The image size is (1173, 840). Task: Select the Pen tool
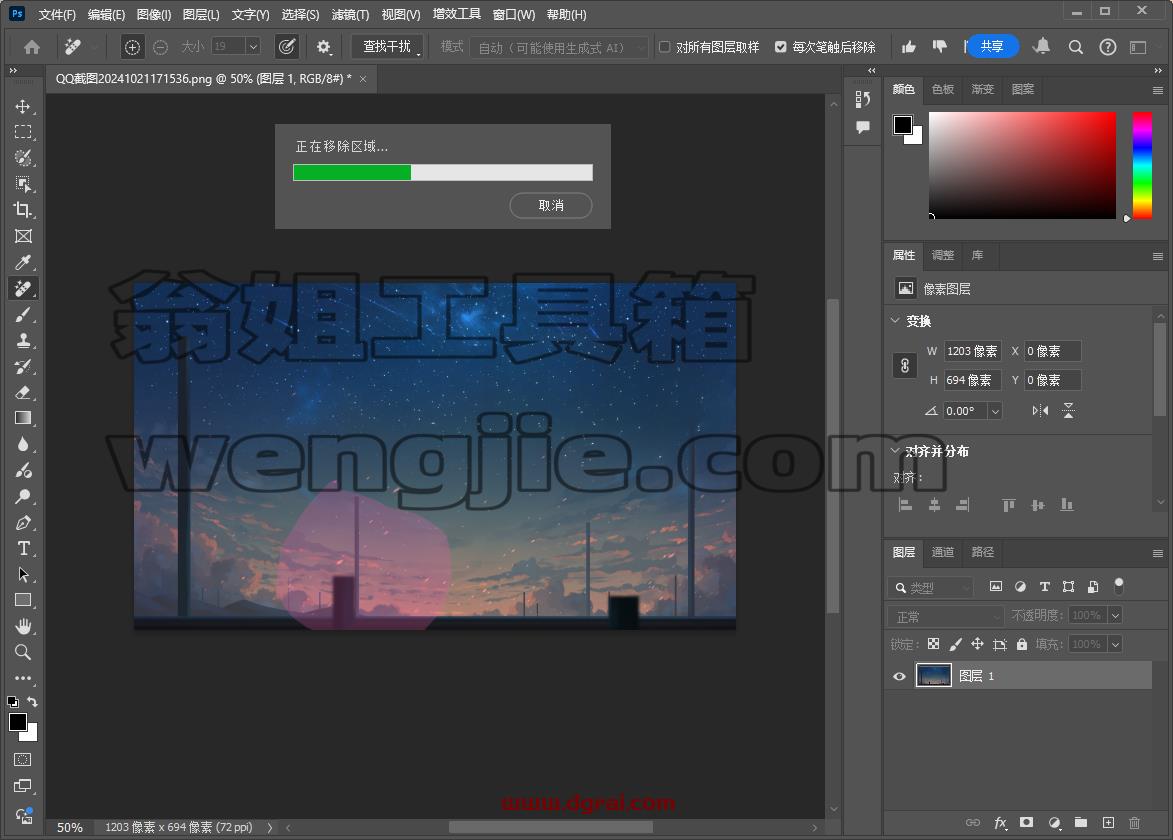click(x=23, y=523)
